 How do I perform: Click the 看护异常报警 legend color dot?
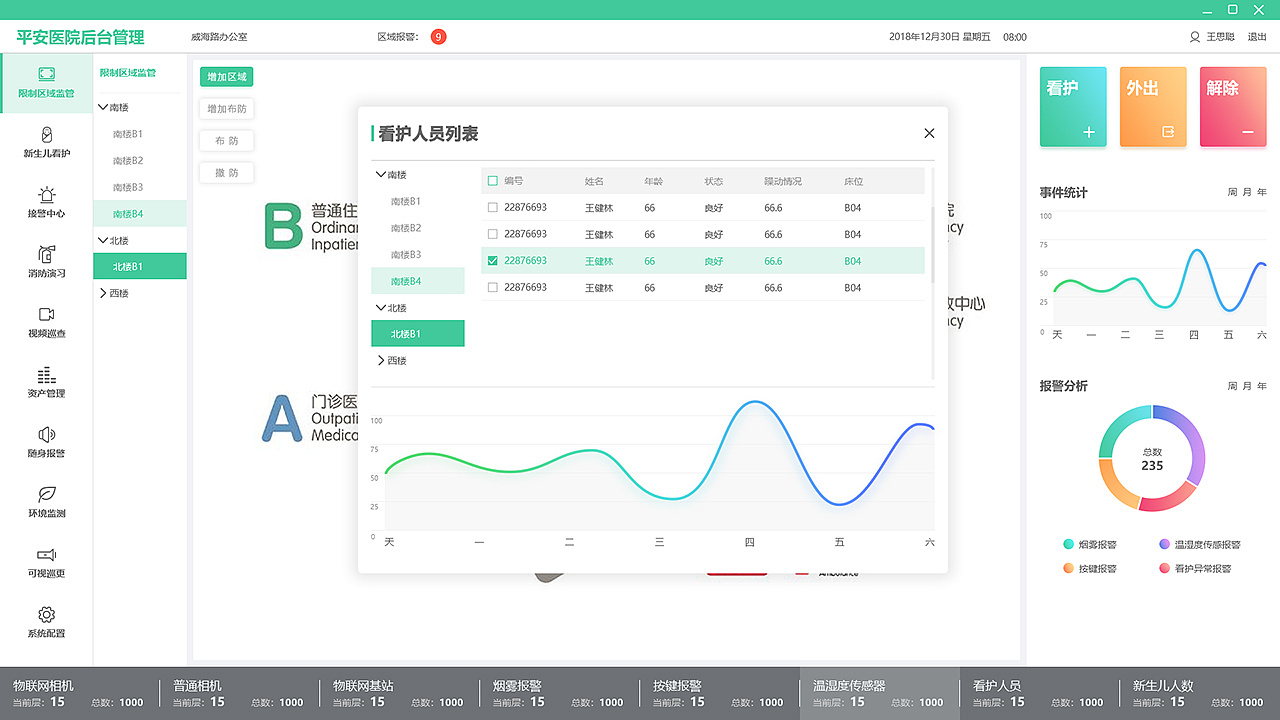1164,568
